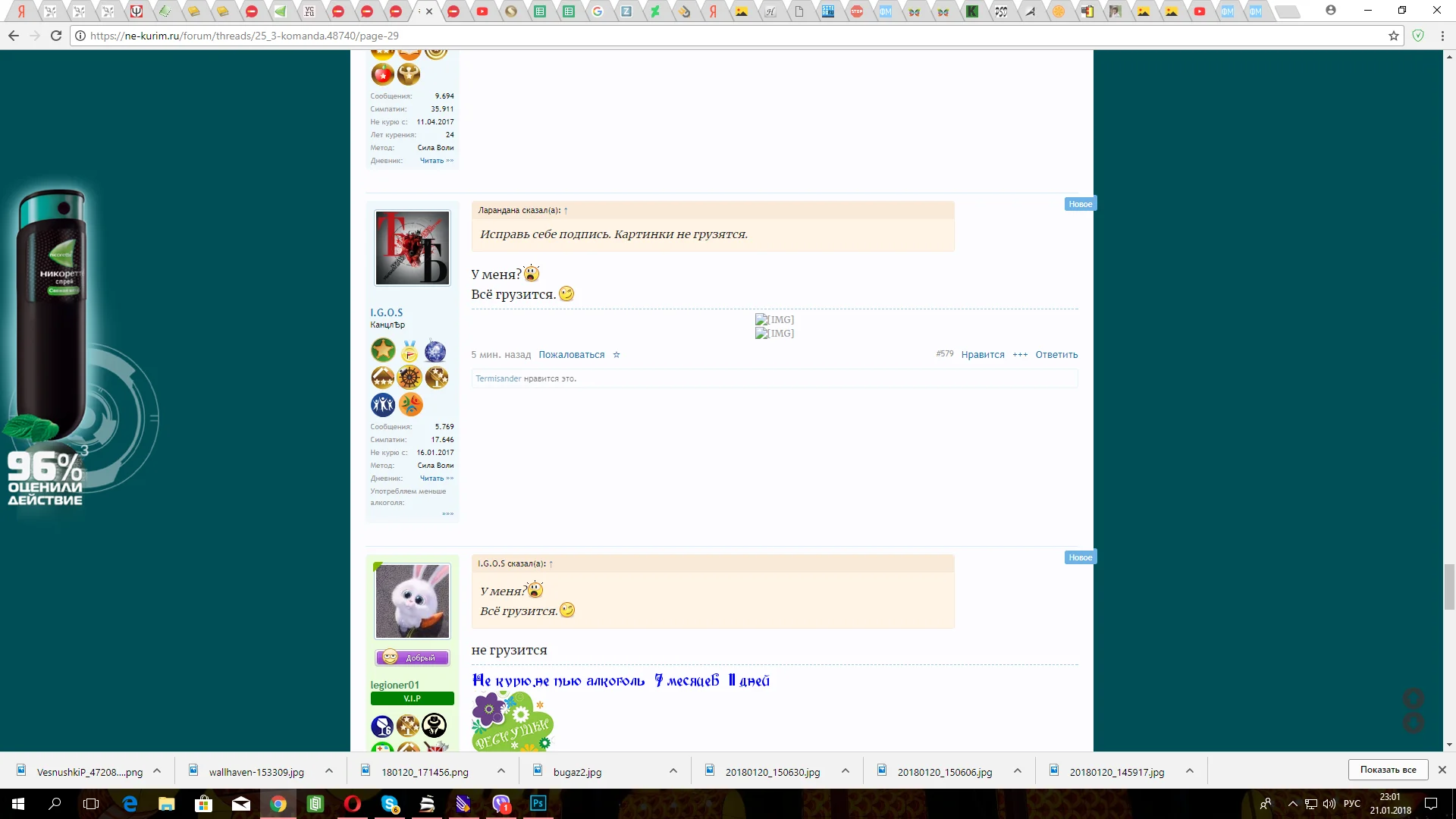
Task: Open the three-plus menu in post #579
Action: pos(1020,355)
